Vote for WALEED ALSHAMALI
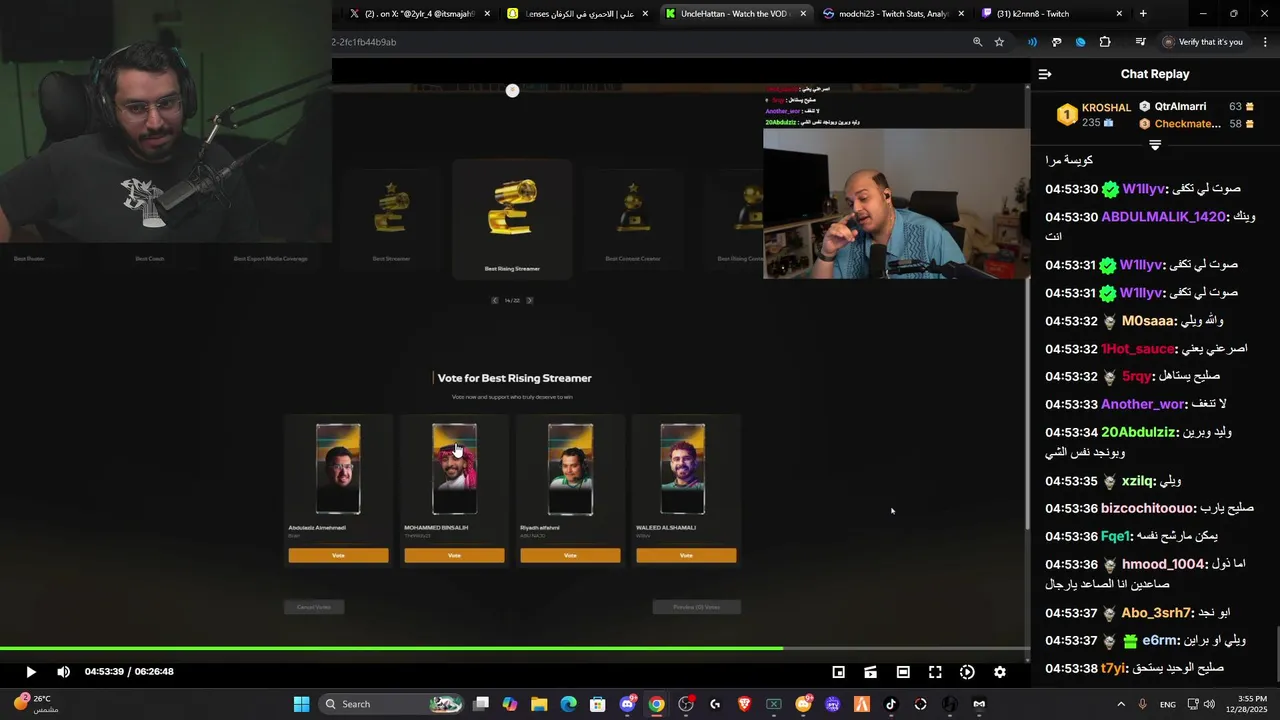 [686, 555]
